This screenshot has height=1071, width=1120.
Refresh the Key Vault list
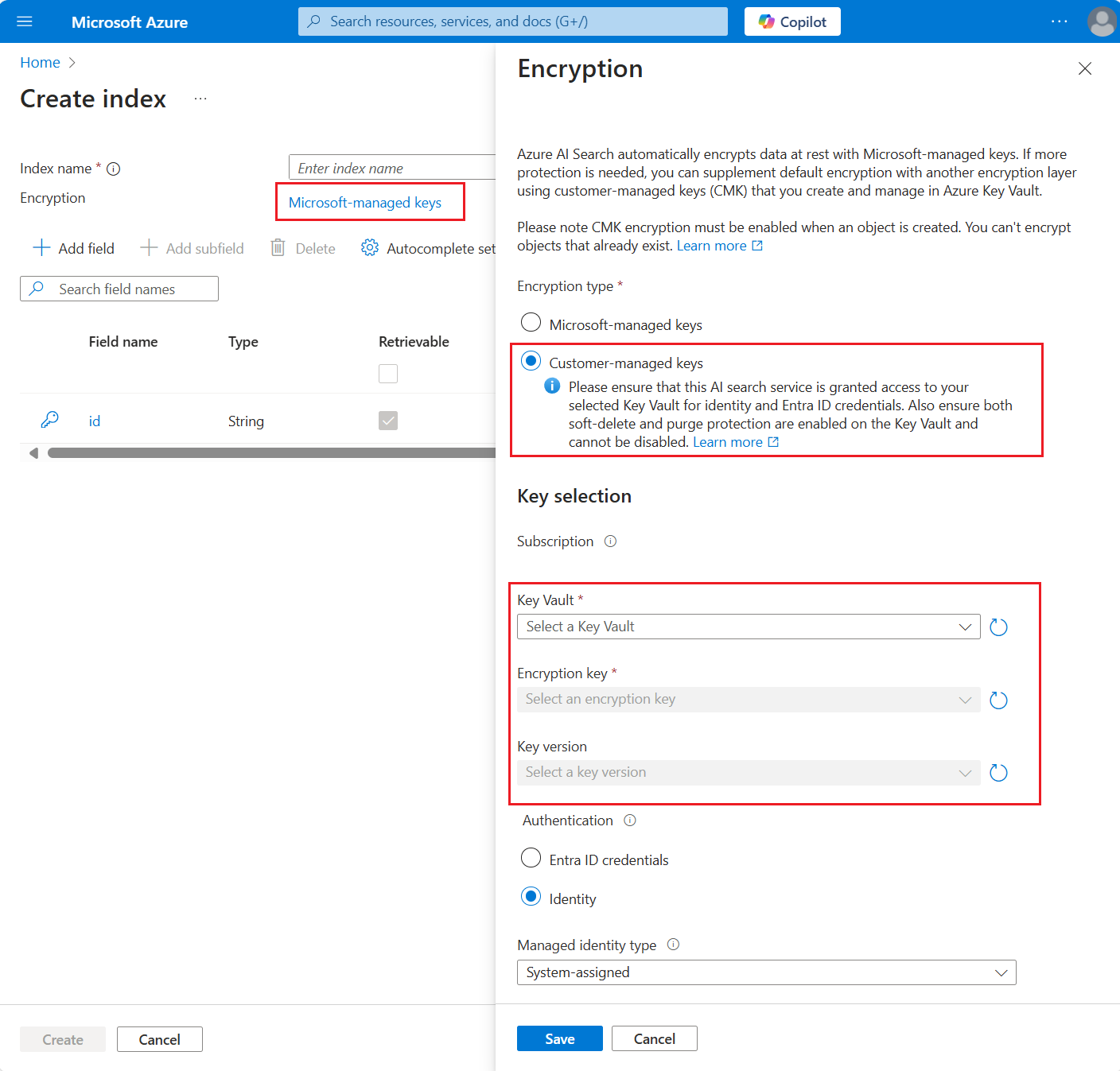pos(998,627)
